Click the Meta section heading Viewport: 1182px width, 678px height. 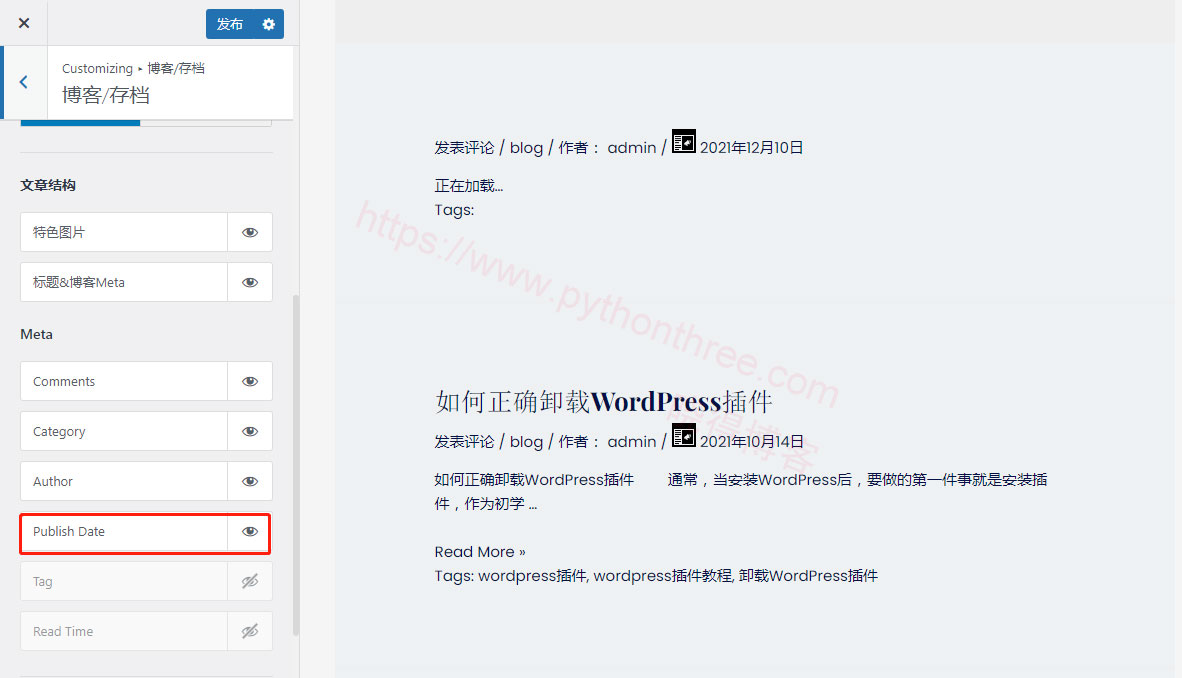pos(36,334)
